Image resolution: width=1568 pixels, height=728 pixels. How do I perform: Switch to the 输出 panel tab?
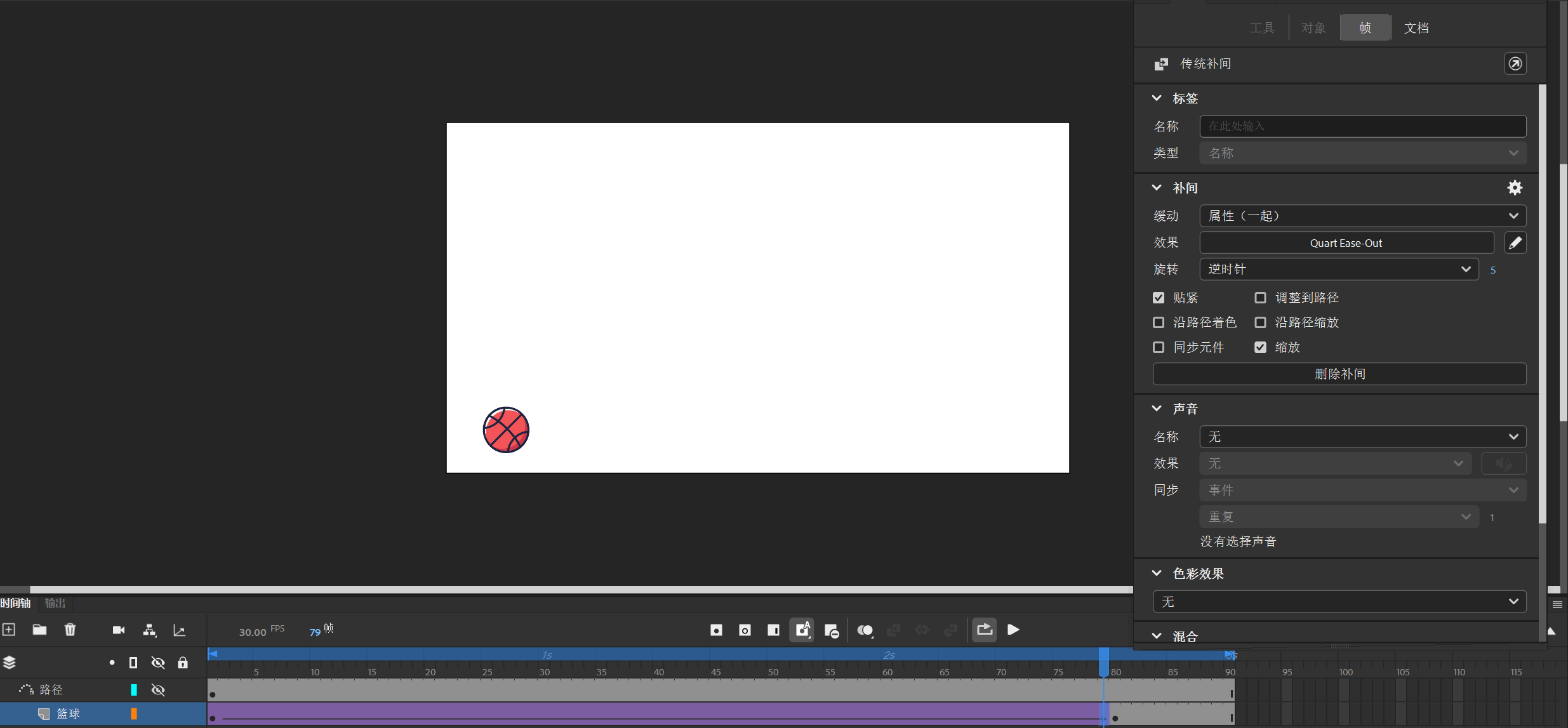(x=55, y=603)
